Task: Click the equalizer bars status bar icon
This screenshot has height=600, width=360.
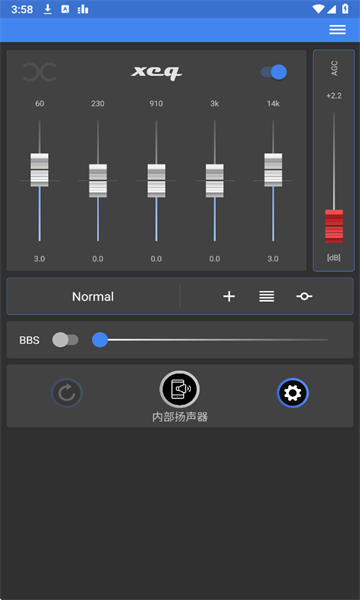Action: click(x=83, y=10)
